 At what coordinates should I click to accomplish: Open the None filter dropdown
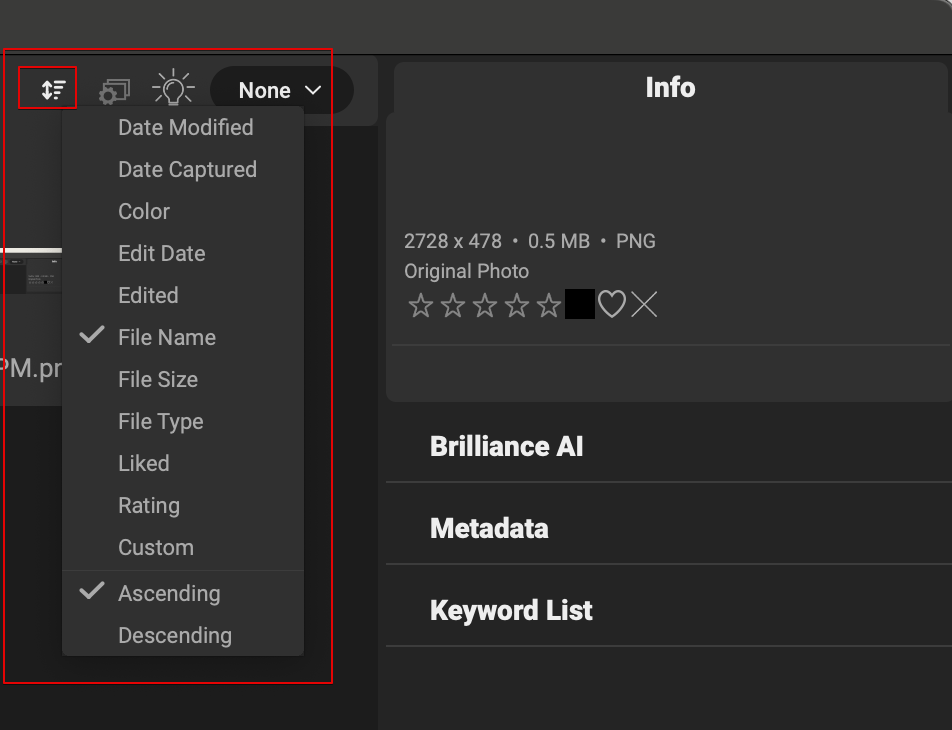[281, 91]
